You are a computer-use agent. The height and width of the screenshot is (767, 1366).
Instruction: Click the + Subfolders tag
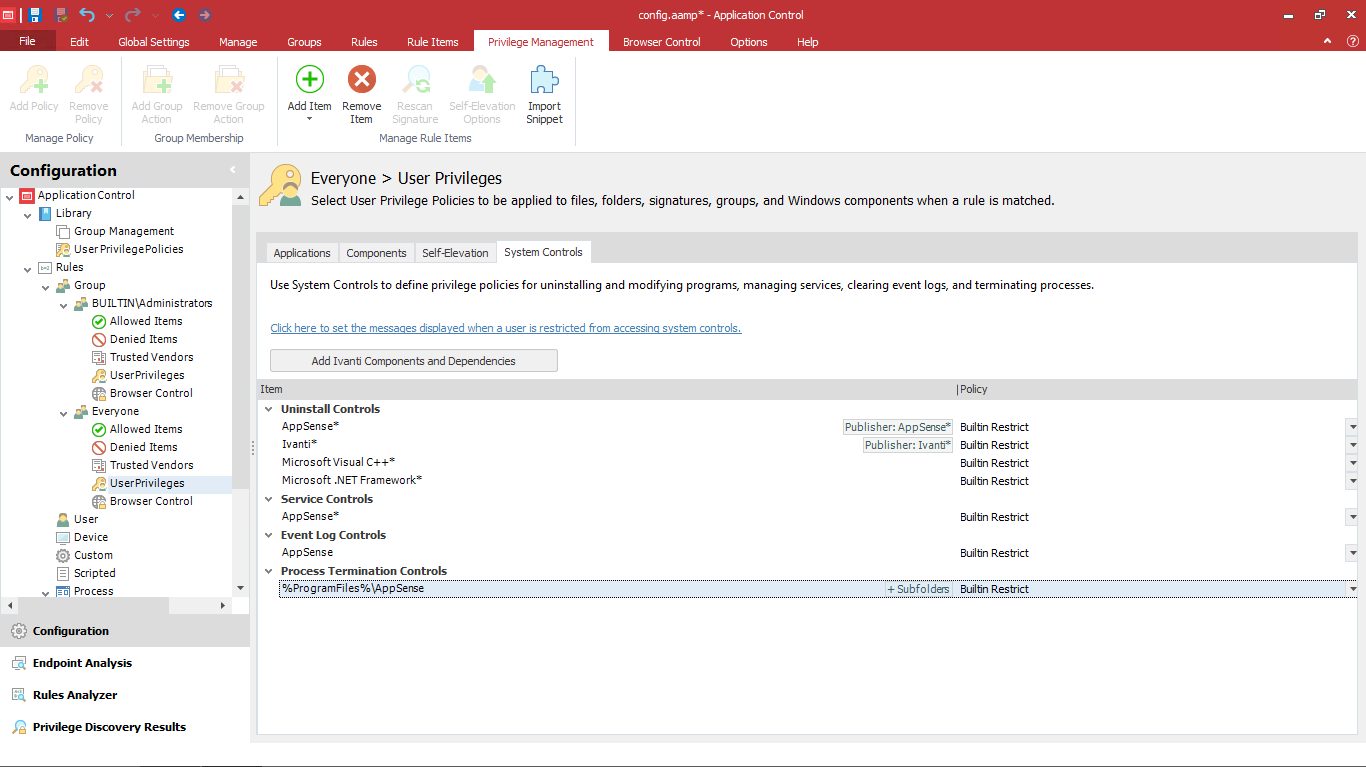click(919, 589)
